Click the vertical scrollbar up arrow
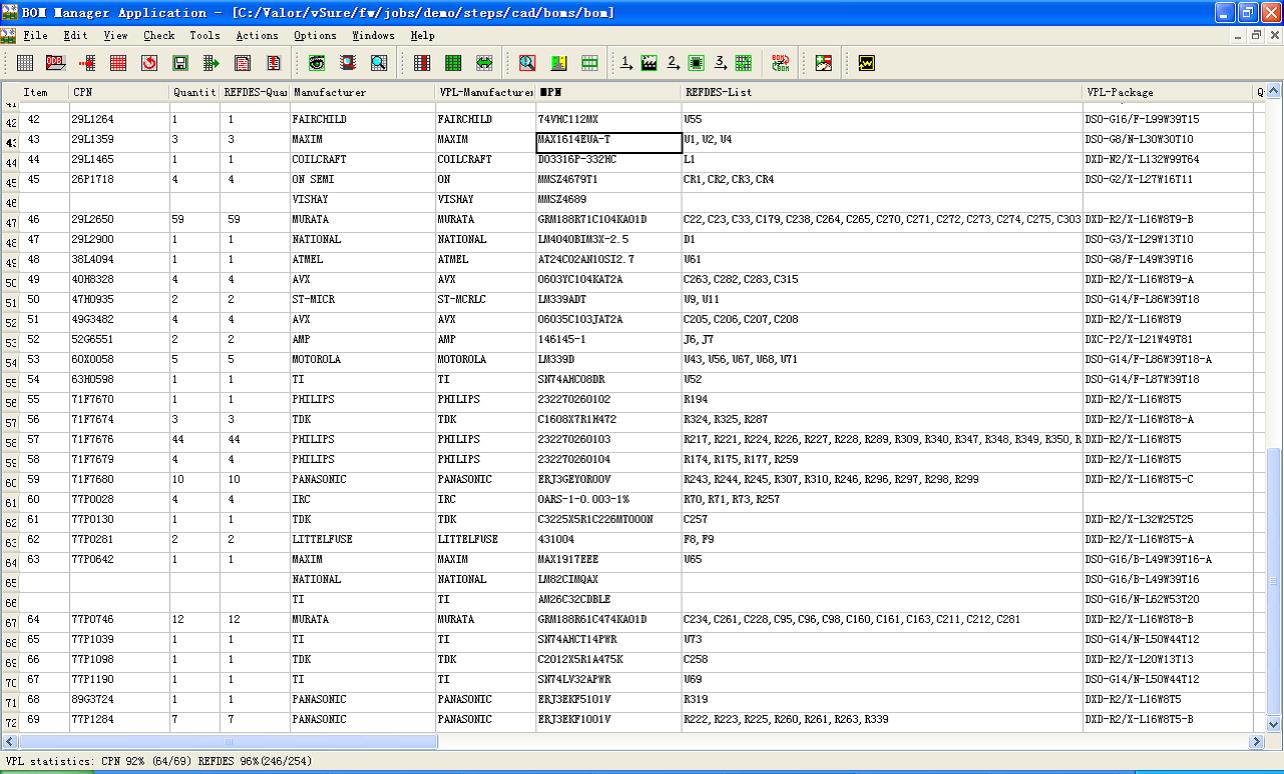 (1274, 92)
